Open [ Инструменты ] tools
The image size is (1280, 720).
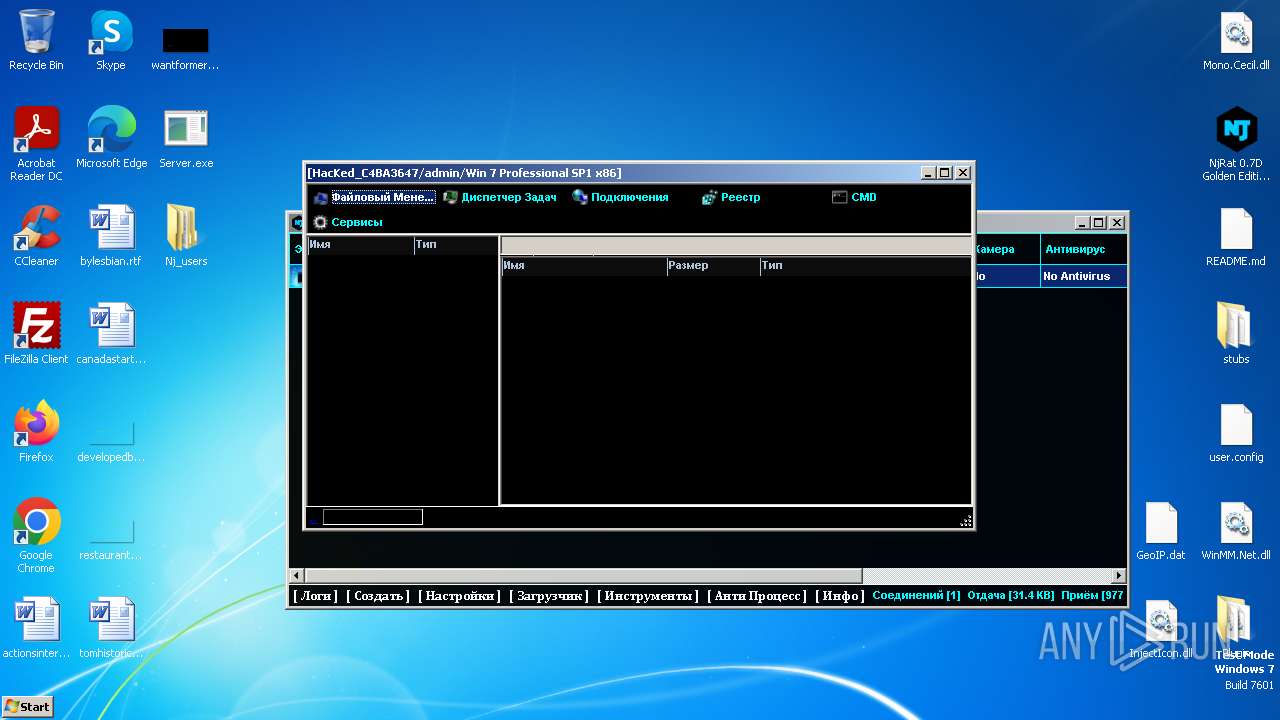coord(648,596)
